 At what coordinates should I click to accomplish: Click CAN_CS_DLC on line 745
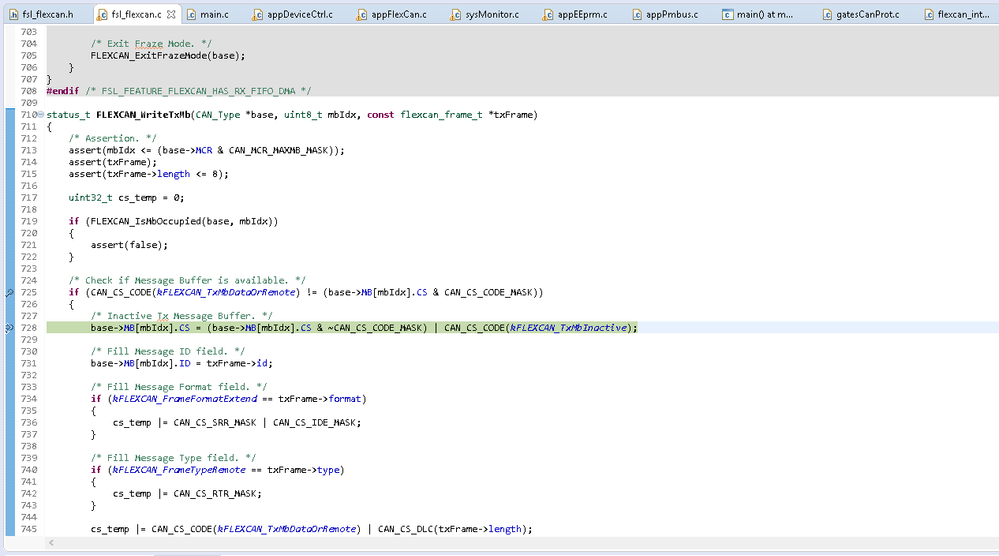(406, 529)
